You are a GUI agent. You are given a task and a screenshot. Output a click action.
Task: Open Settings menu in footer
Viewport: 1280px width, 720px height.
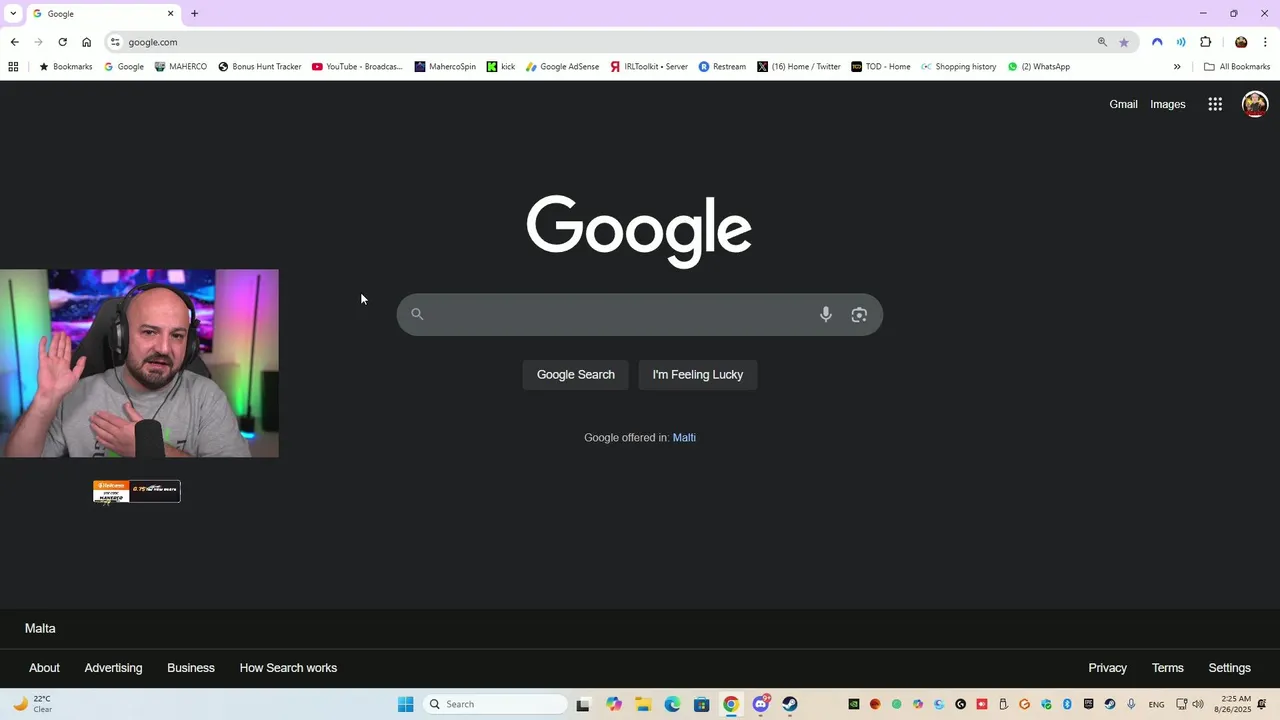1229,668
